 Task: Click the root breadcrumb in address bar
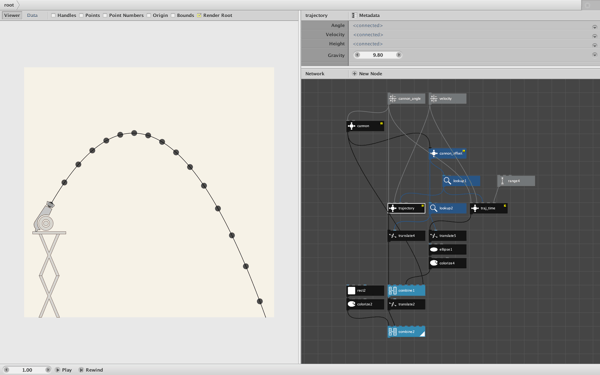(x=9, y=5)
